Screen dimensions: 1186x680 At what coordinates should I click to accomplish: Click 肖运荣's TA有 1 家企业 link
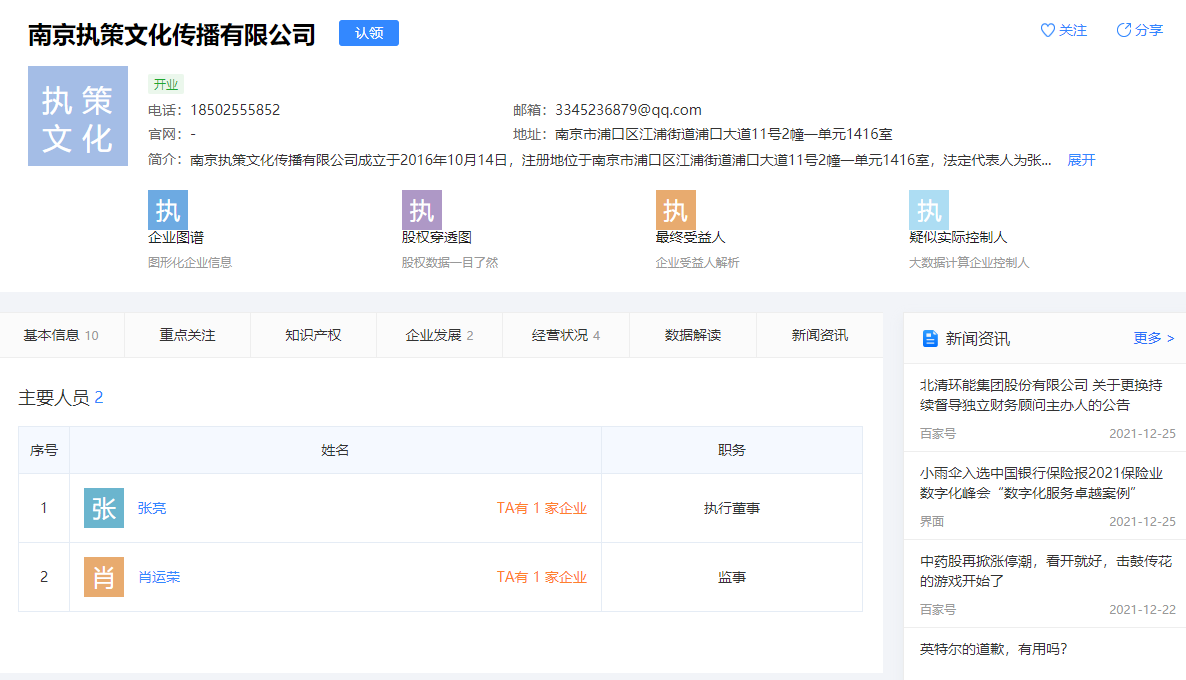pyautogui.click(x=541, y=577)
